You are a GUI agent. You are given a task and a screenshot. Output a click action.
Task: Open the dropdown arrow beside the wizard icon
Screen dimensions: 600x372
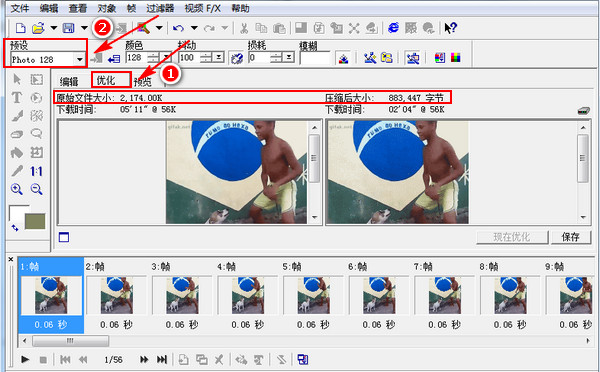click(159, 28)
